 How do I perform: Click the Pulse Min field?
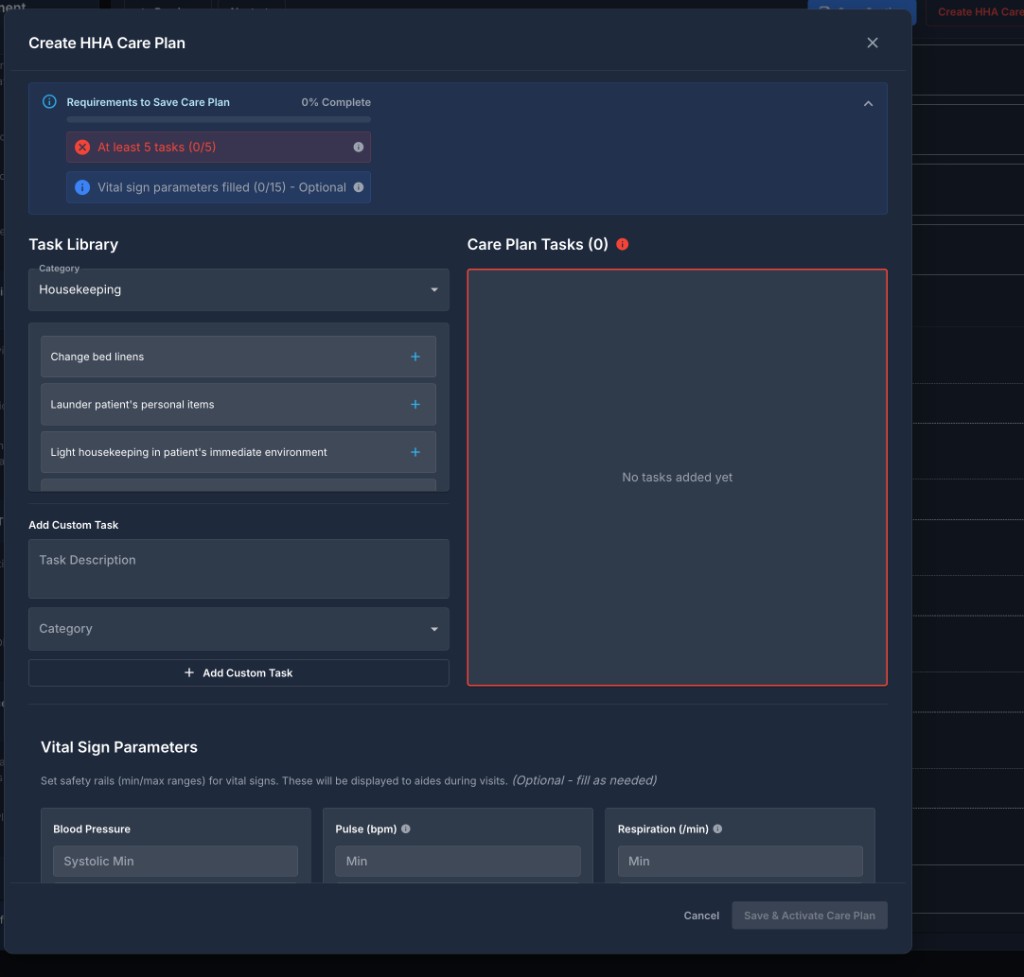(x=457, y=861)
